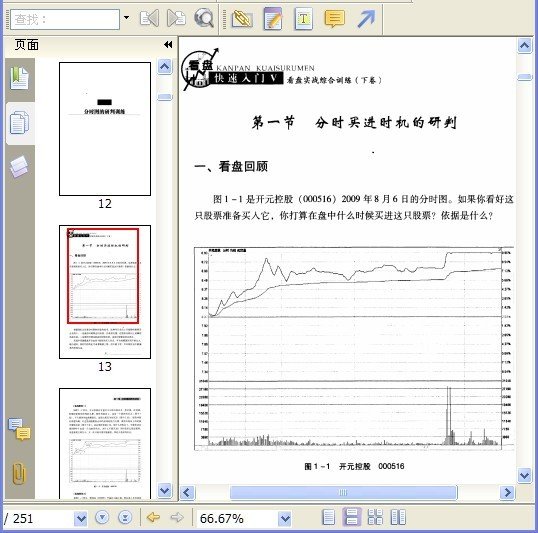This screenshot has width=538, height=533.
Task: Collapse the pages panel with double arrow
Action: 168,45
